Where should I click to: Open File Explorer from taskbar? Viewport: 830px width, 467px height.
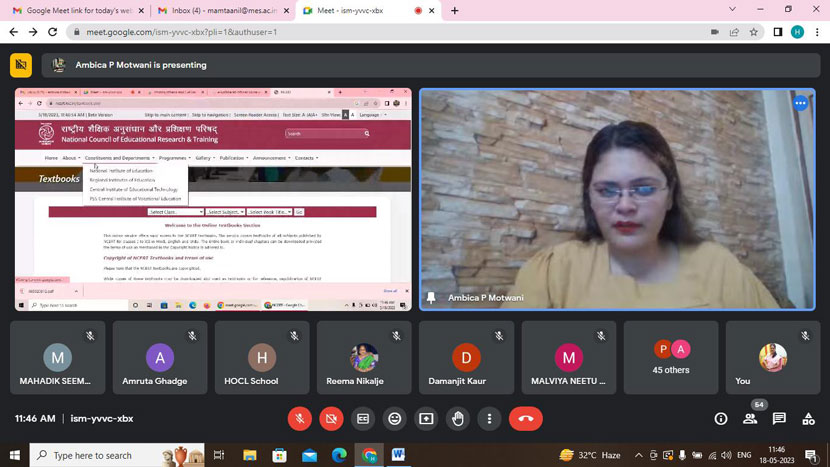tap(250, 455)
